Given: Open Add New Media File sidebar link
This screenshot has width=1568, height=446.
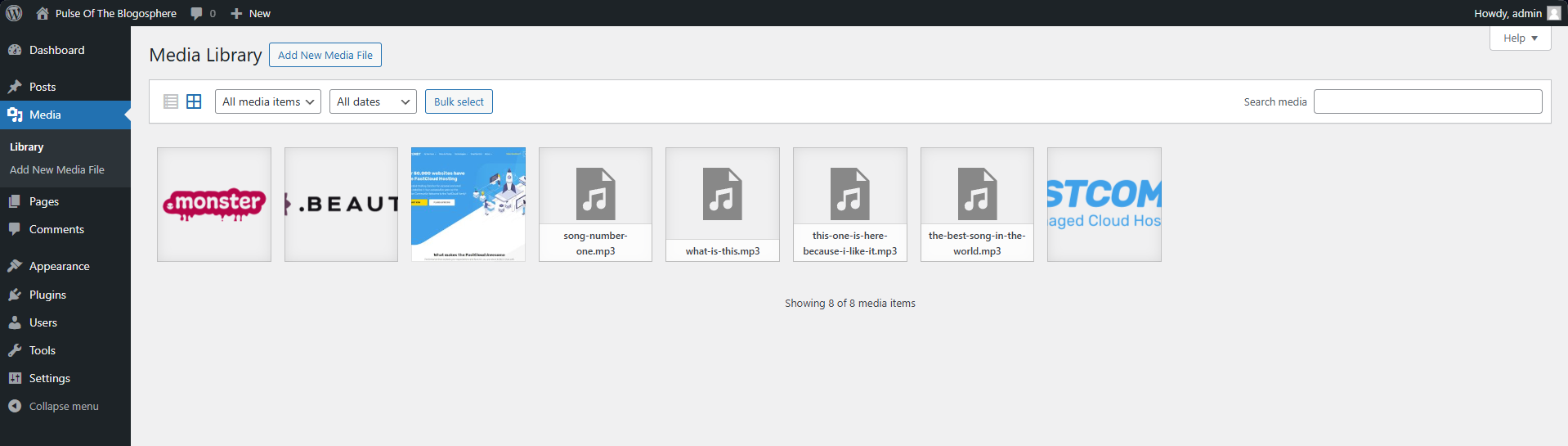Looking at the screenshot, I should pyautogui.click(x=57, y=169).
